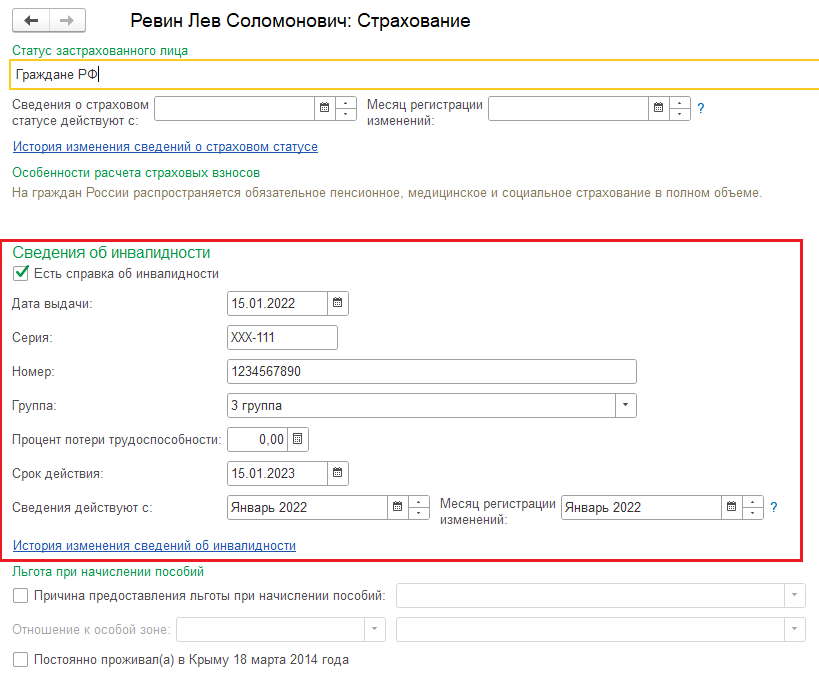Click help question mark near disability registration month
Viewport: 819px width, 690px height.
click(774, 507)
